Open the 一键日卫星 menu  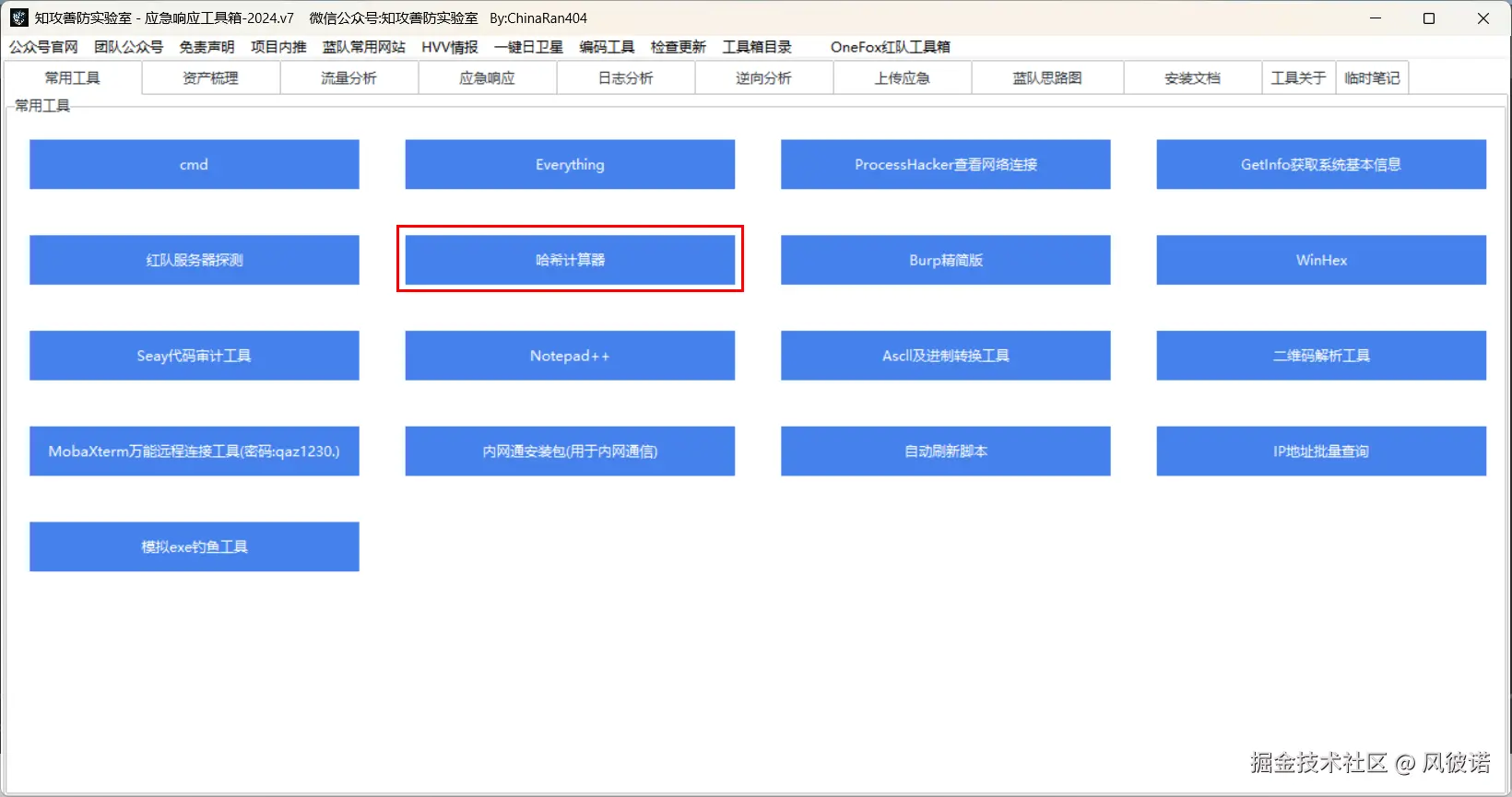click(528, 47)
